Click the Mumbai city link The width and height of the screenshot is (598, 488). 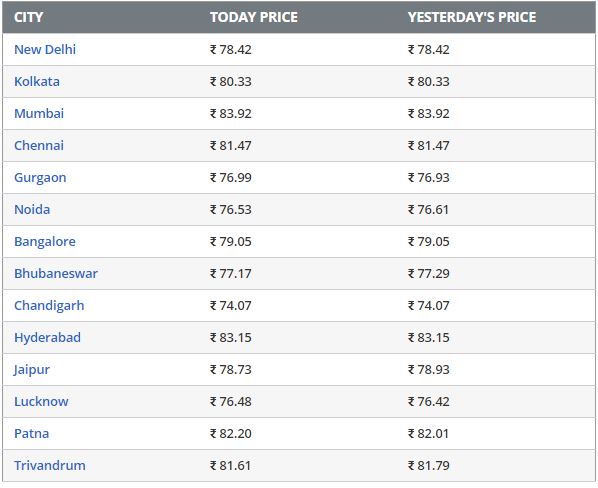tap(39, 114)
